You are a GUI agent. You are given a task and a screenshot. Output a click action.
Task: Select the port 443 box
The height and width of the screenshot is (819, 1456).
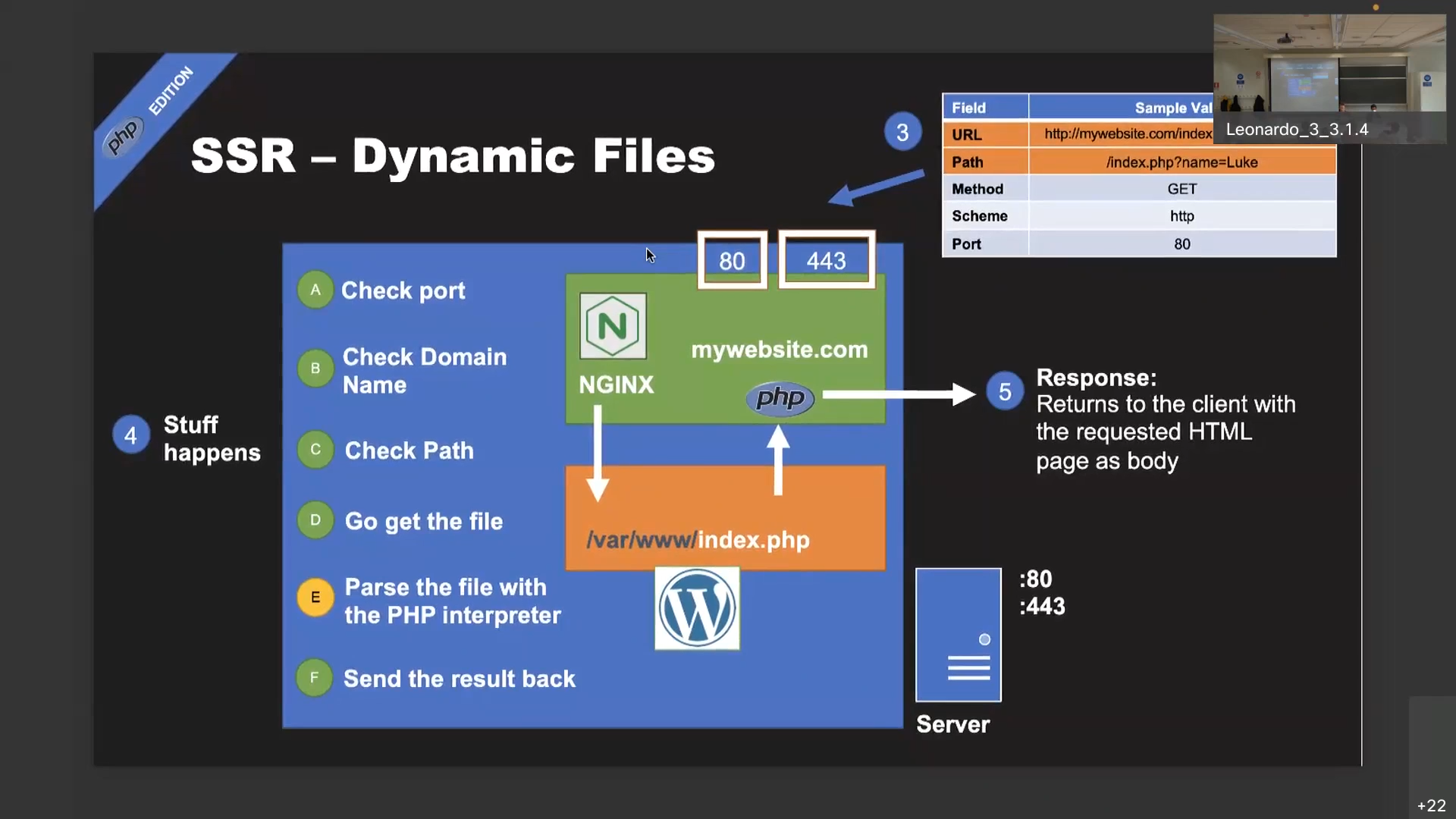826,260
